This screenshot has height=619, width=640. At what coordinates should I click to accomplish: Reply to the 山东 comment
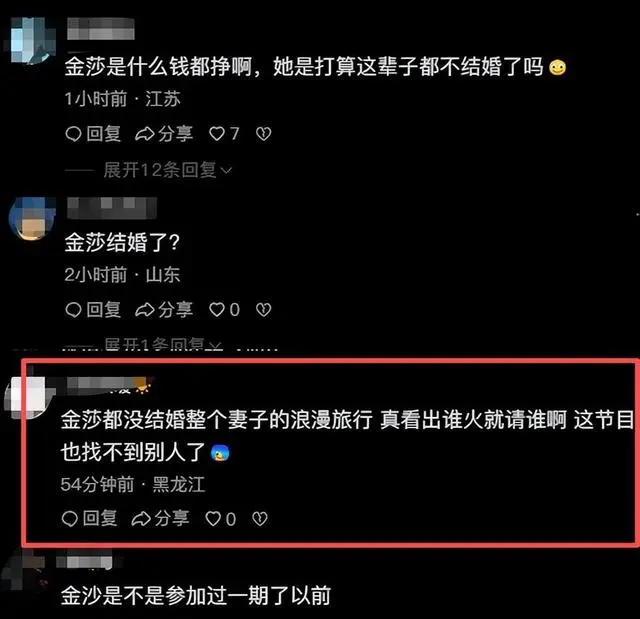pos(93,310)
